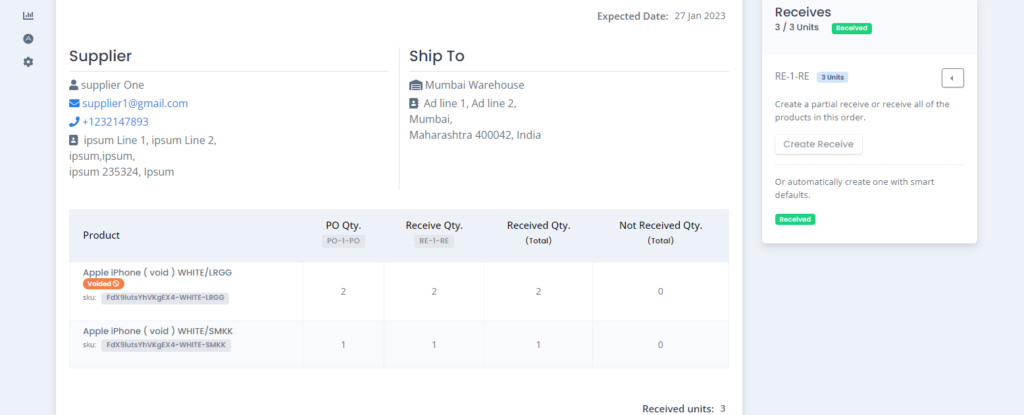1024x415 pixels.
Task: Click the Create Receive button
Action: (x=818, y=144)
